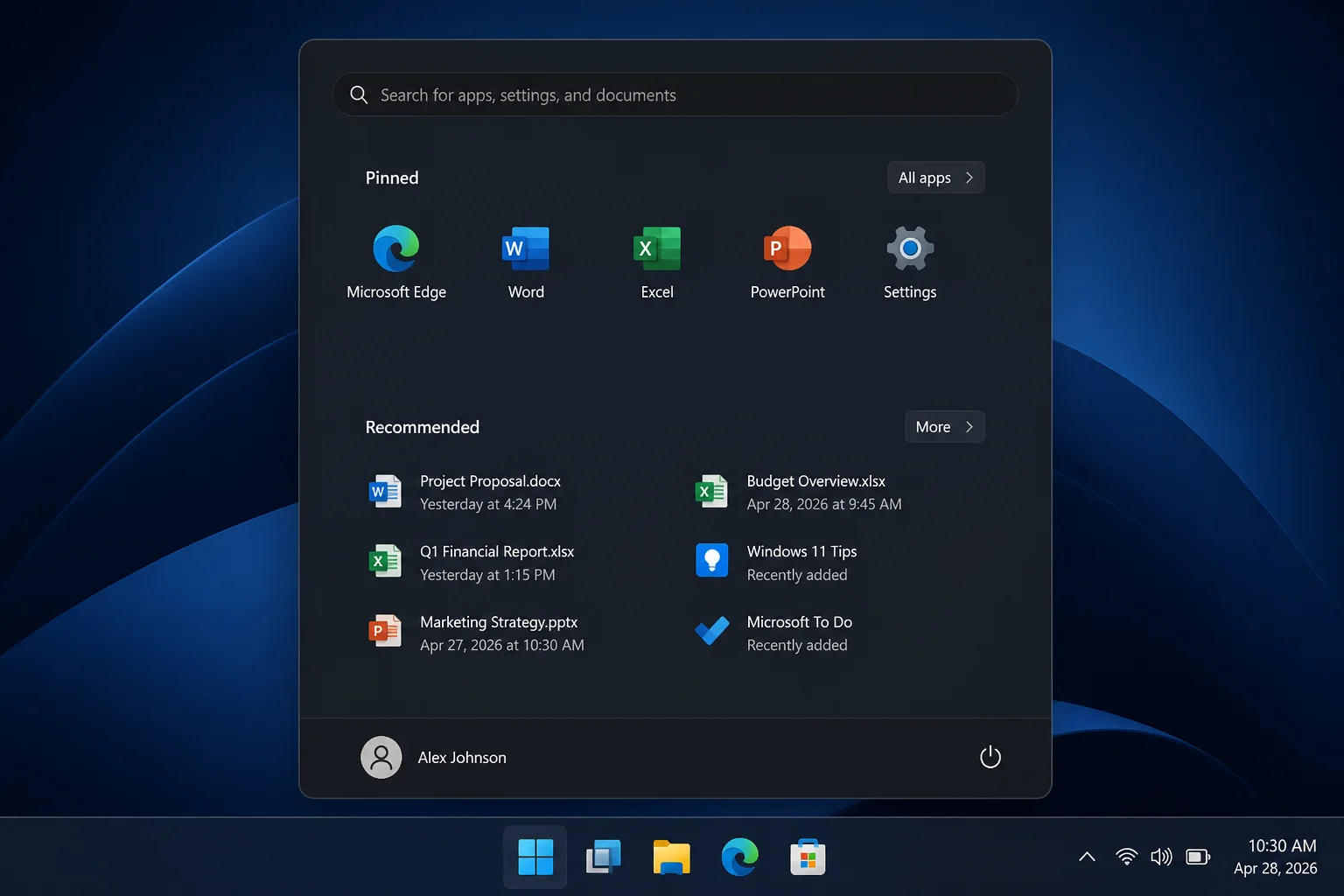The image size is (1344, 896).
Task: Click the All apps button
Action: point(936,178)
